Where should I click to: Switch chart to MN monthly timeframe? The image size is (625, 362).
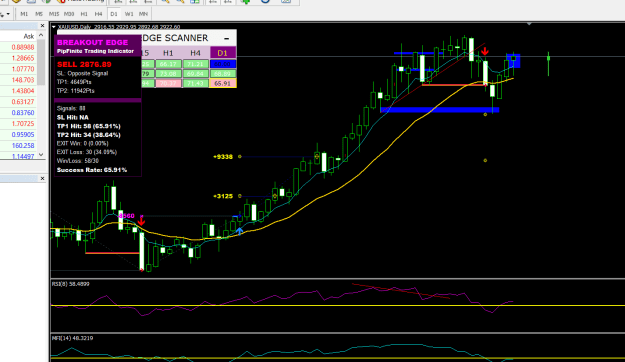point(143,14)
